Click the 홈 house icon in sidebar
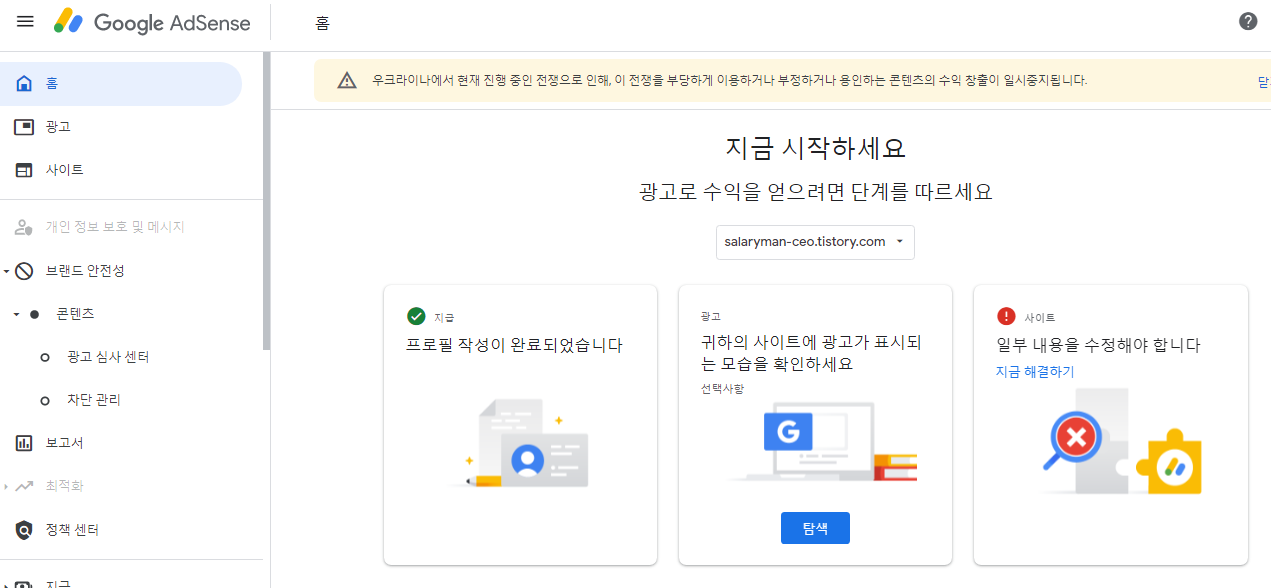The image size is (1271, 588). (x=25, y=84)
